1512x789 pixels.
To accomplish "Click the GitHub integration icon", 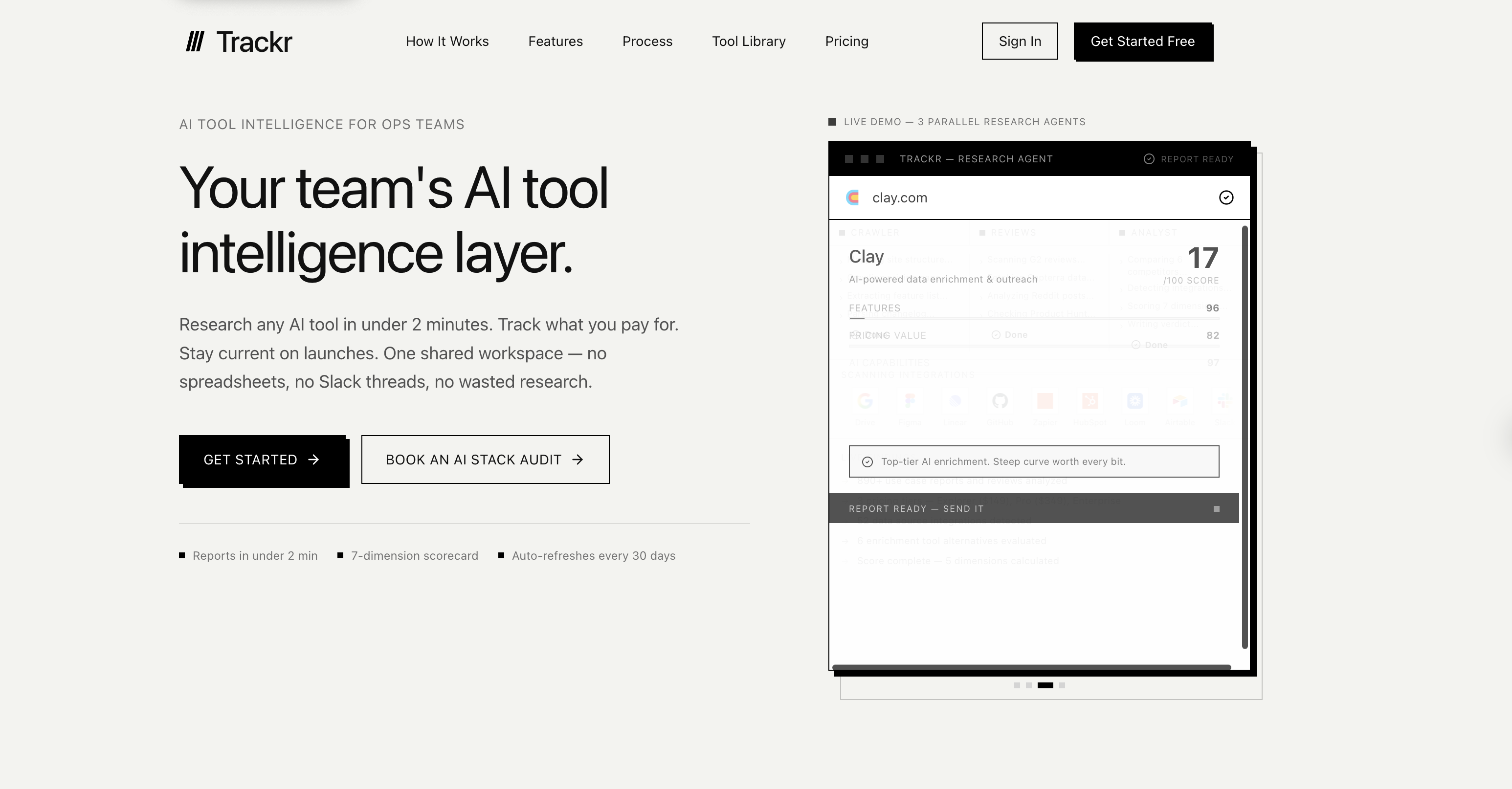I will pos(1000,401).
